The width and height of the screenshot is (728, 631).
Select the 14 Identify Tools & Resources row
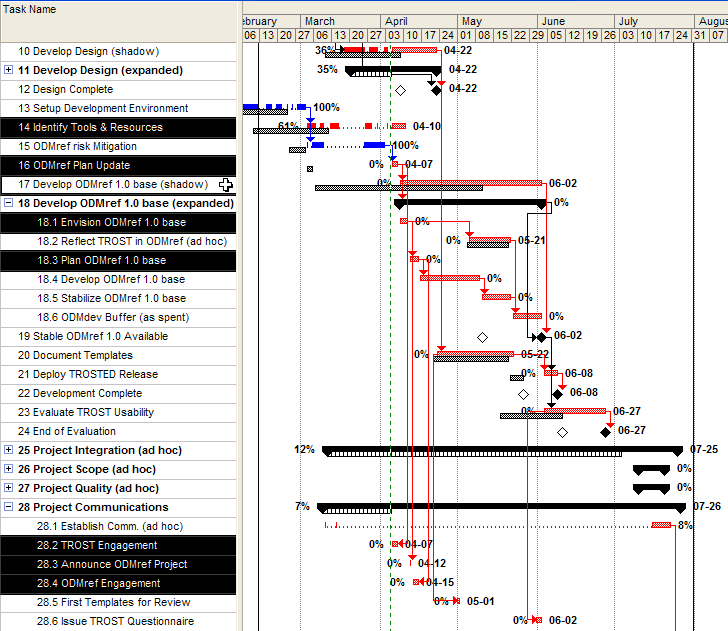click(x=118, y=127)
